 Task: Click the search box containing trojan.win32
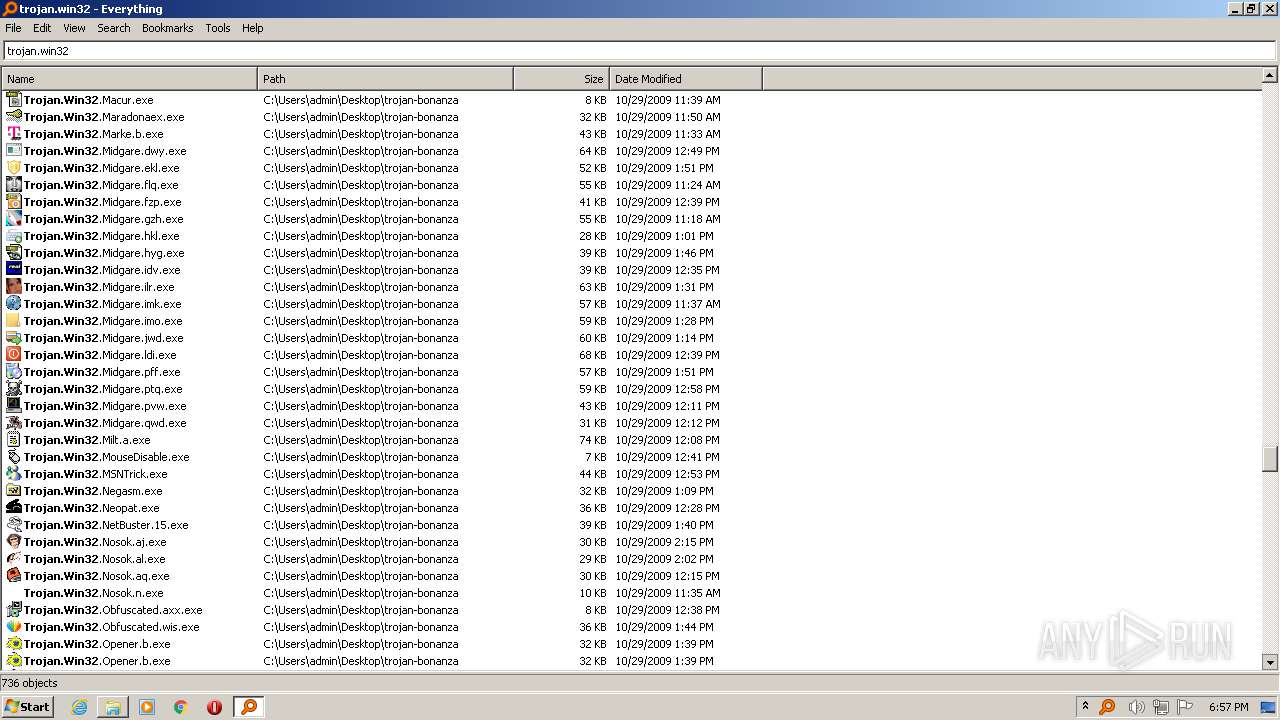pos(639,50)
